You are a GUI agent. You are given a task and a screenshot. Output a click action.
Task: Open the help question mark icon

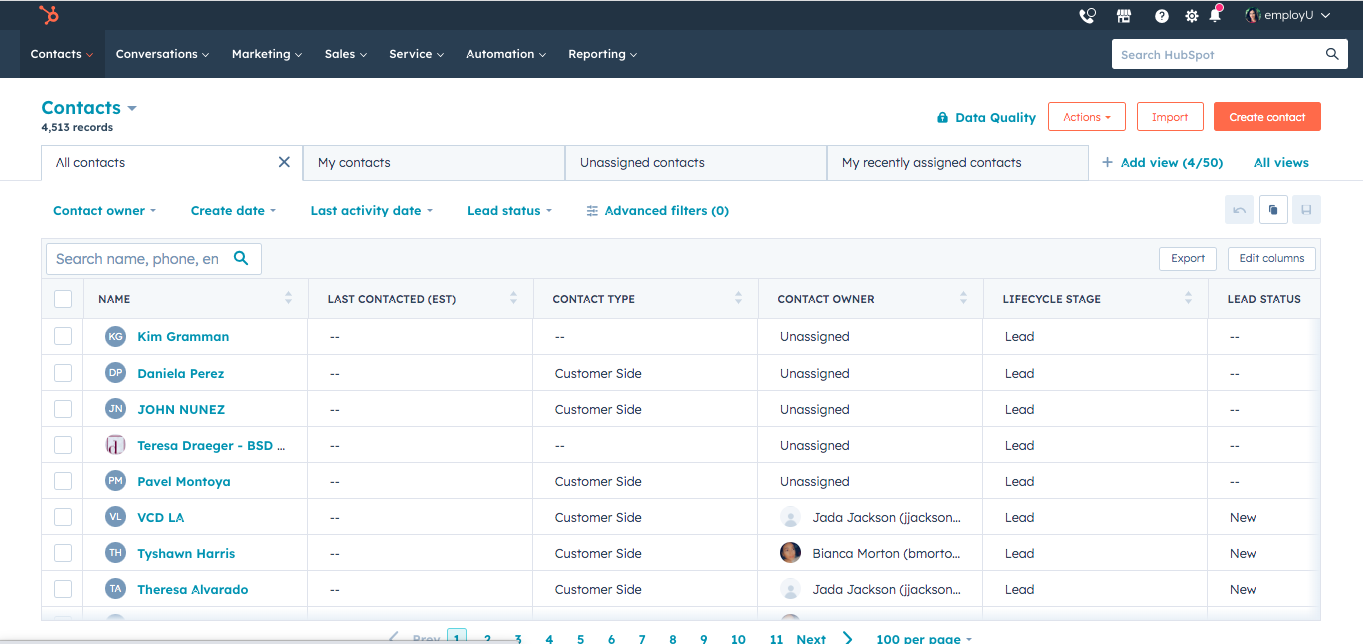point(1161,16)
